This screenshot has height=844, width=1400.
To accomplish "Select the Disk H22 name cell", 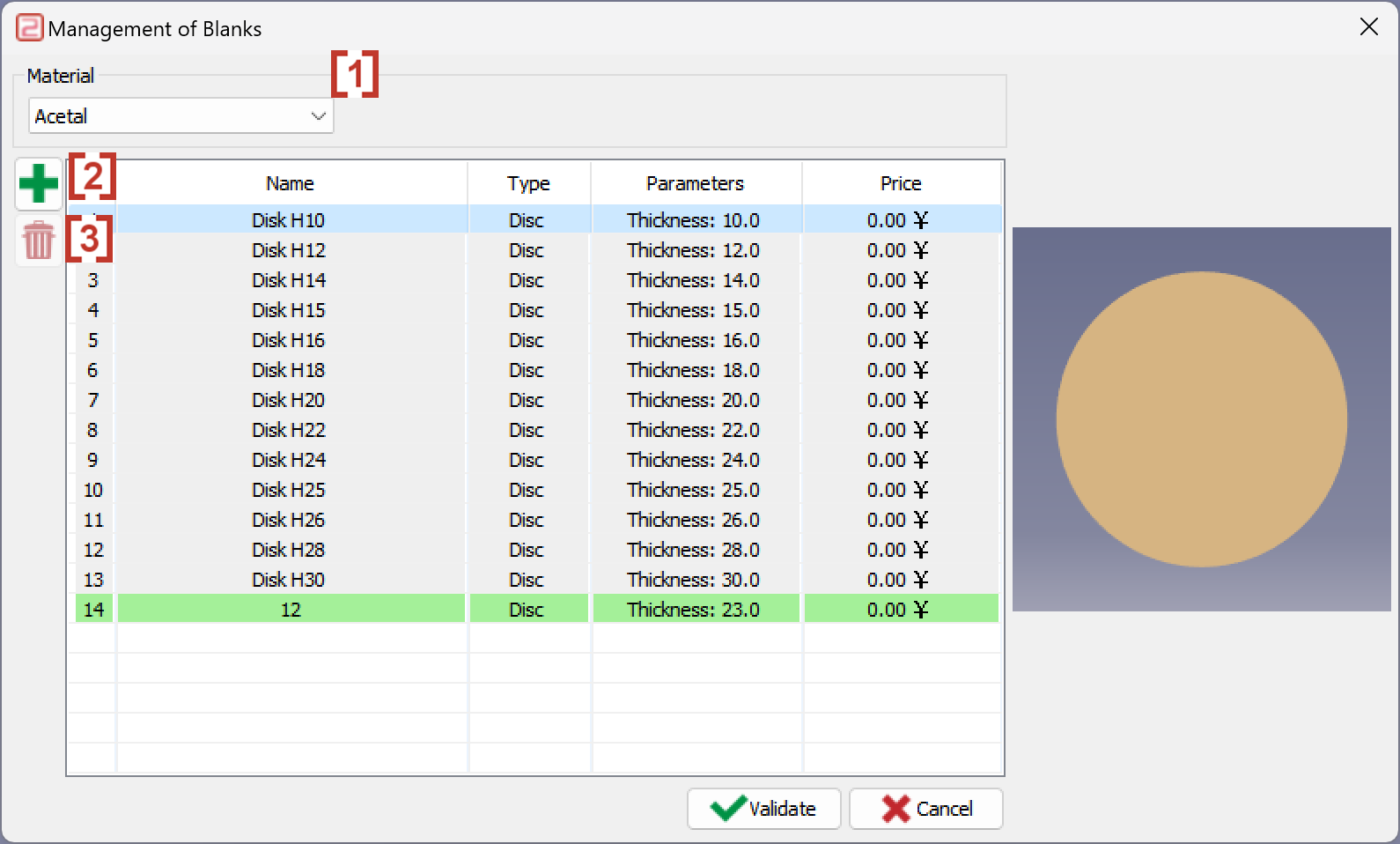I will pos(291,430).
